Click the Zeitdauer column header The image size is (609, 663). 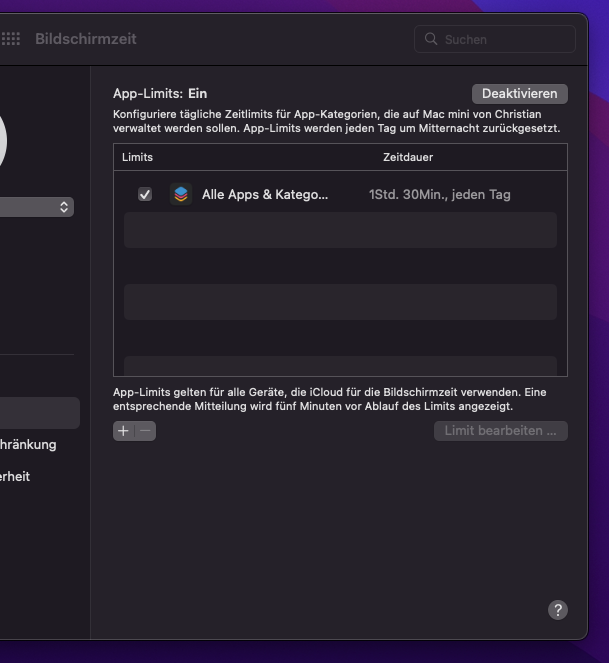click(408, 157)
